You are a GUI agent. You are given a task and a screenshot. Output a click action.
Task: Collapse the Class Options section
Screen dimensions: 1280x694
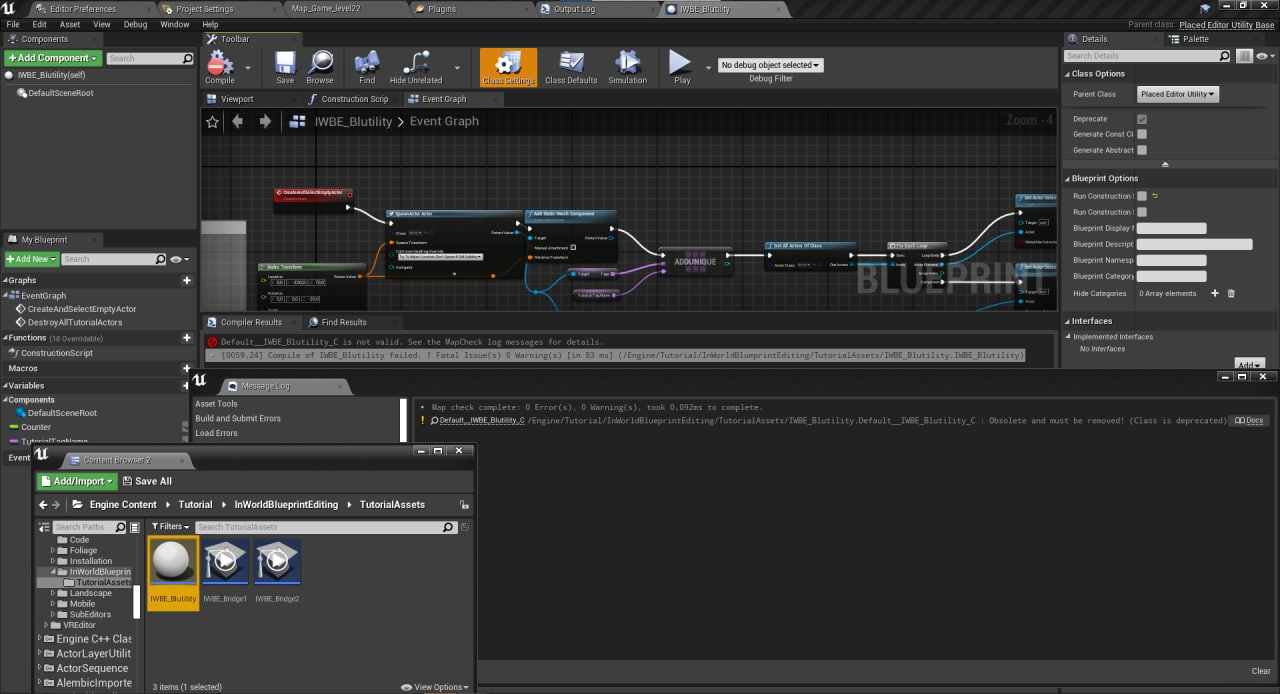click(1067, 74)
